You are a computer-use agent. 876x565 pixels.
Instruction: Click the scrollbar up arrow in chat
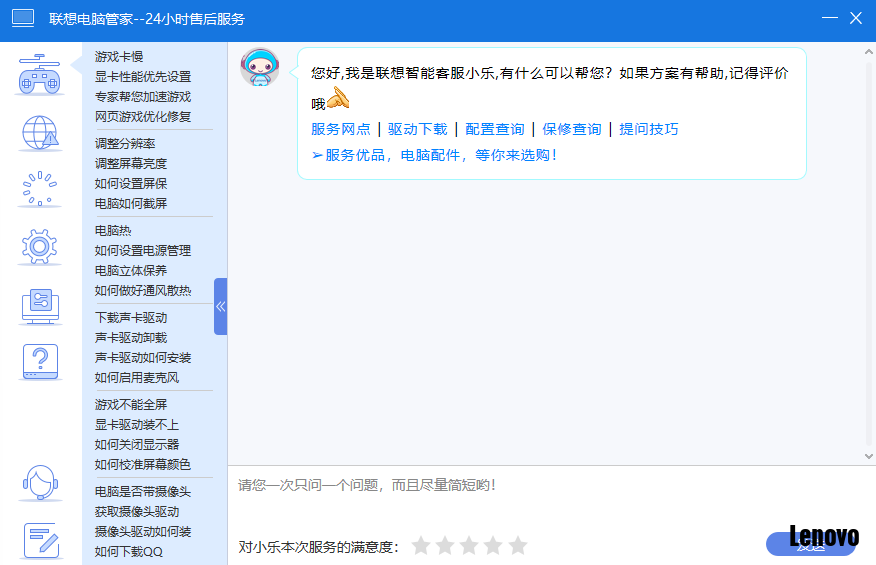coord(869,52)
